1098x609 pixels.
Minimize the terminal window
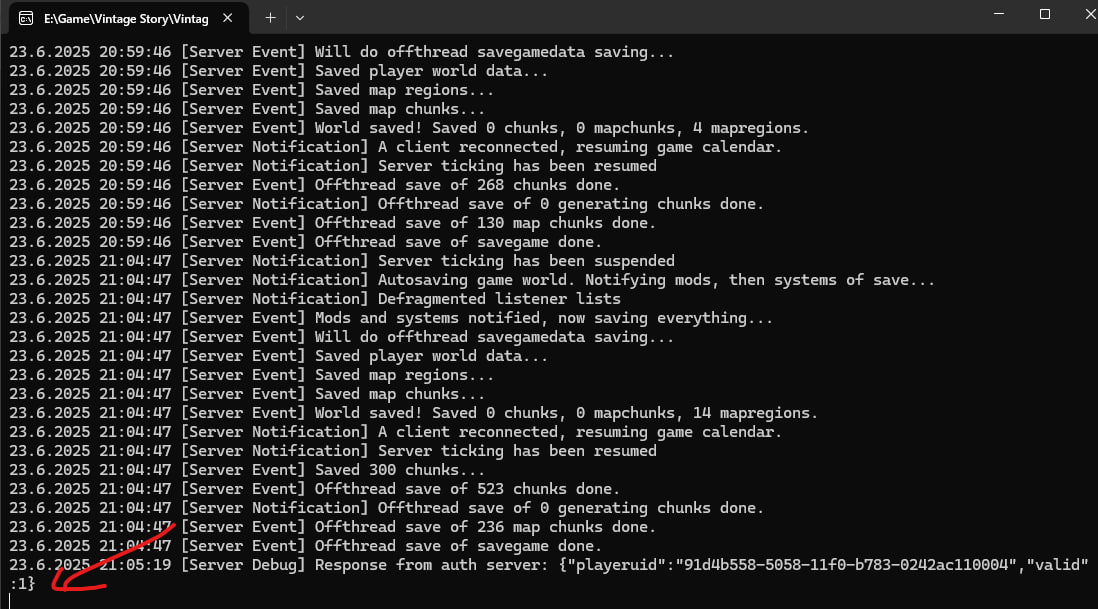998,15
